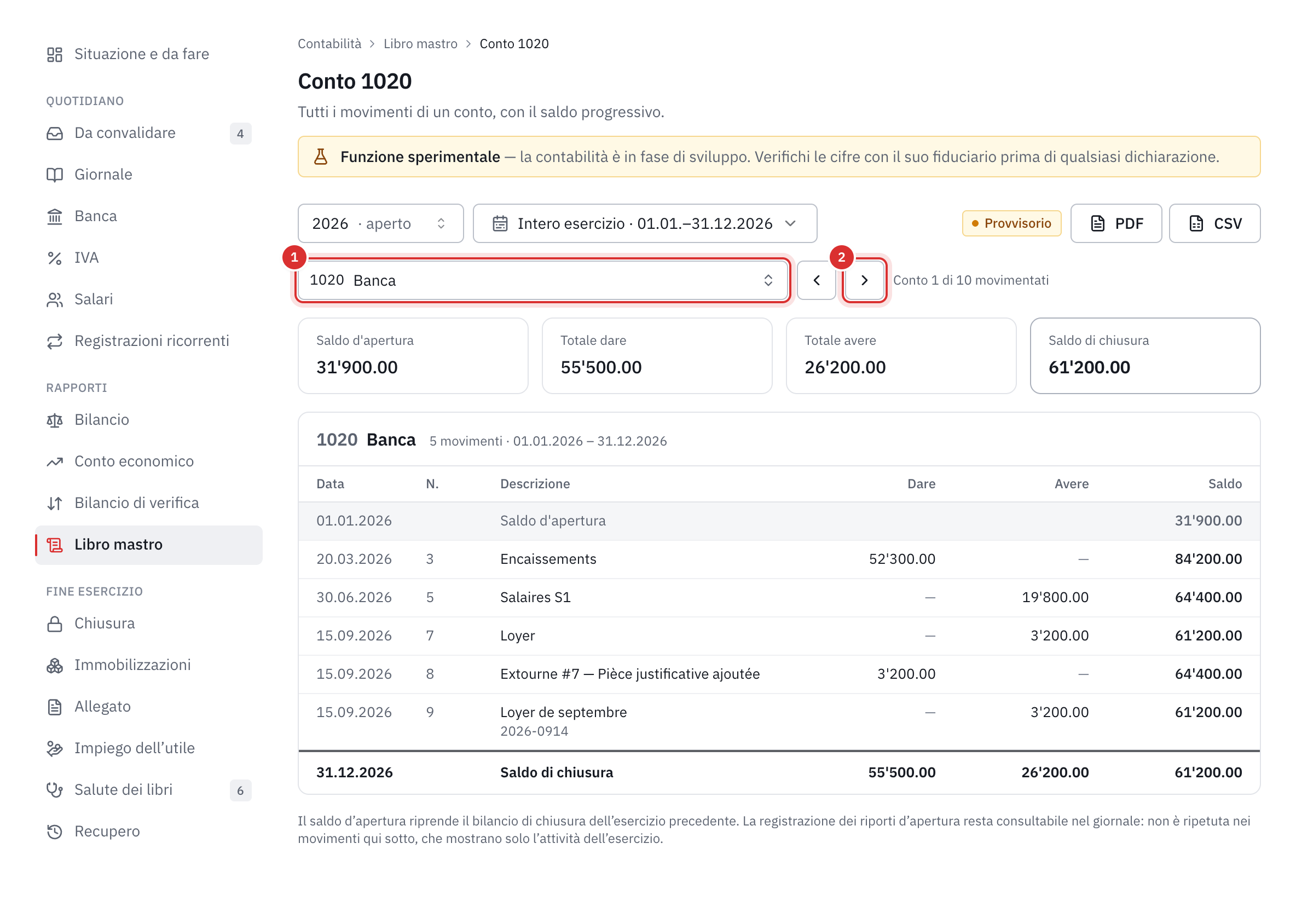The width and height of the screenshot is (1296, 924).
Task: Open Situazione e da fare dashboard icon
Action: tap(55, 55)
